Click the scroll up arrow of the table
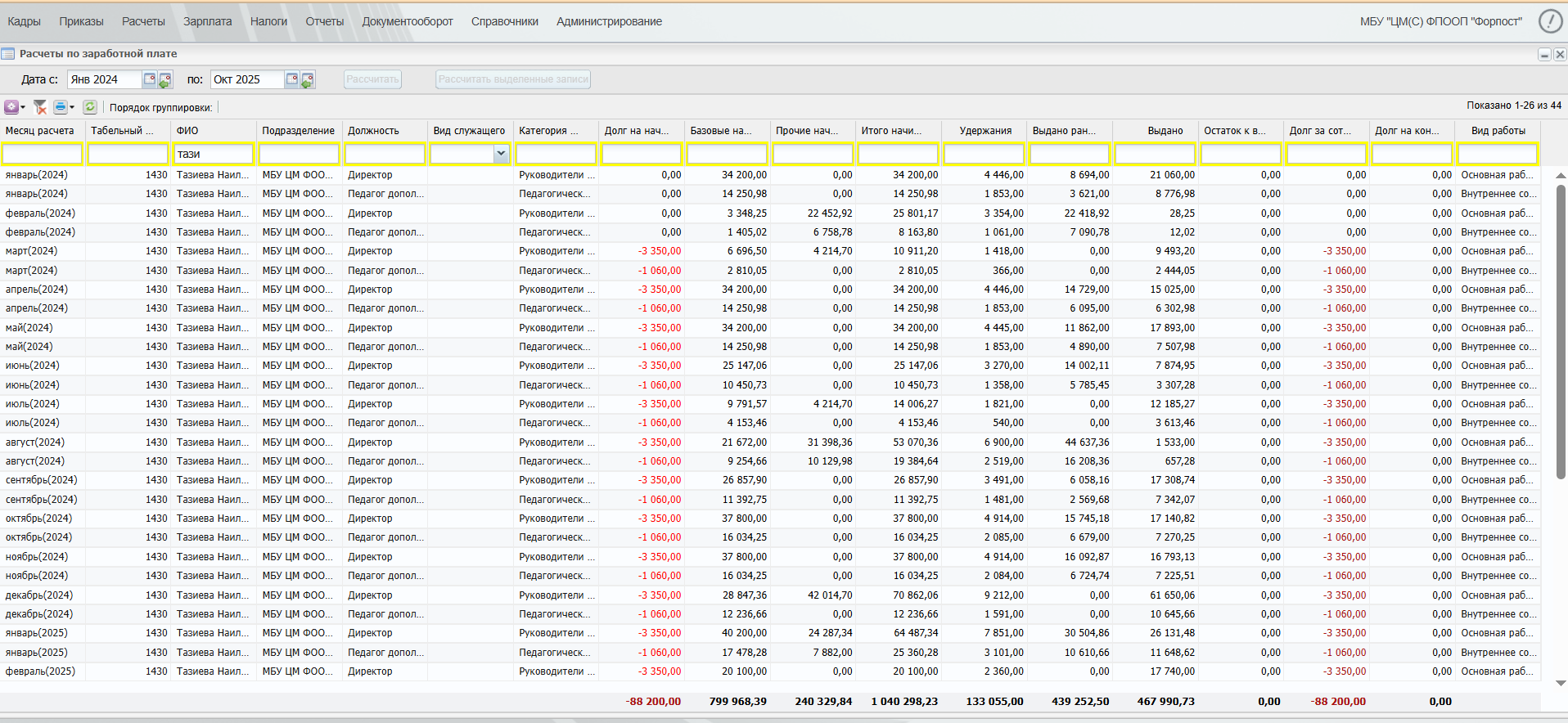Screen dimensions: 1568x723 1561,175
